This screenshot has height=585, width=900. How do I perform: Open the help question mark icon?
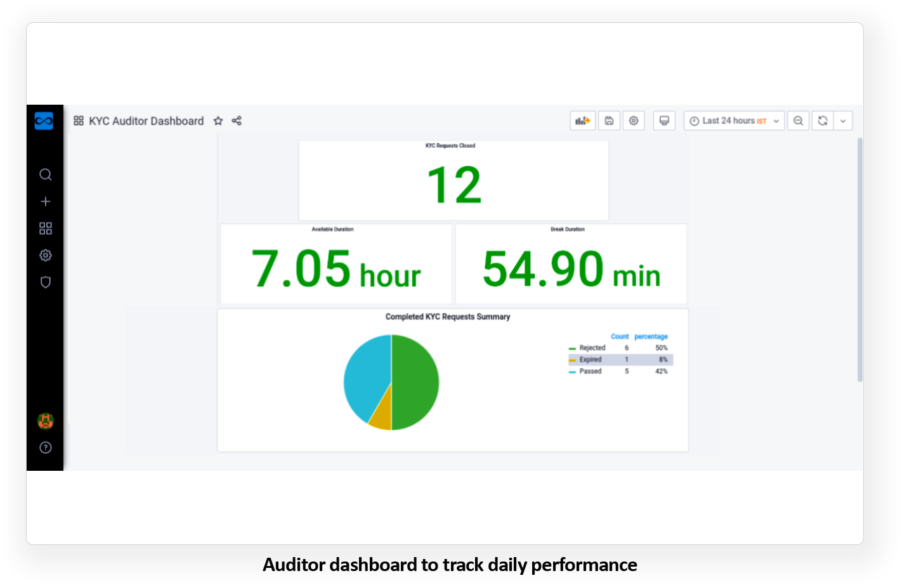point(45,447)
